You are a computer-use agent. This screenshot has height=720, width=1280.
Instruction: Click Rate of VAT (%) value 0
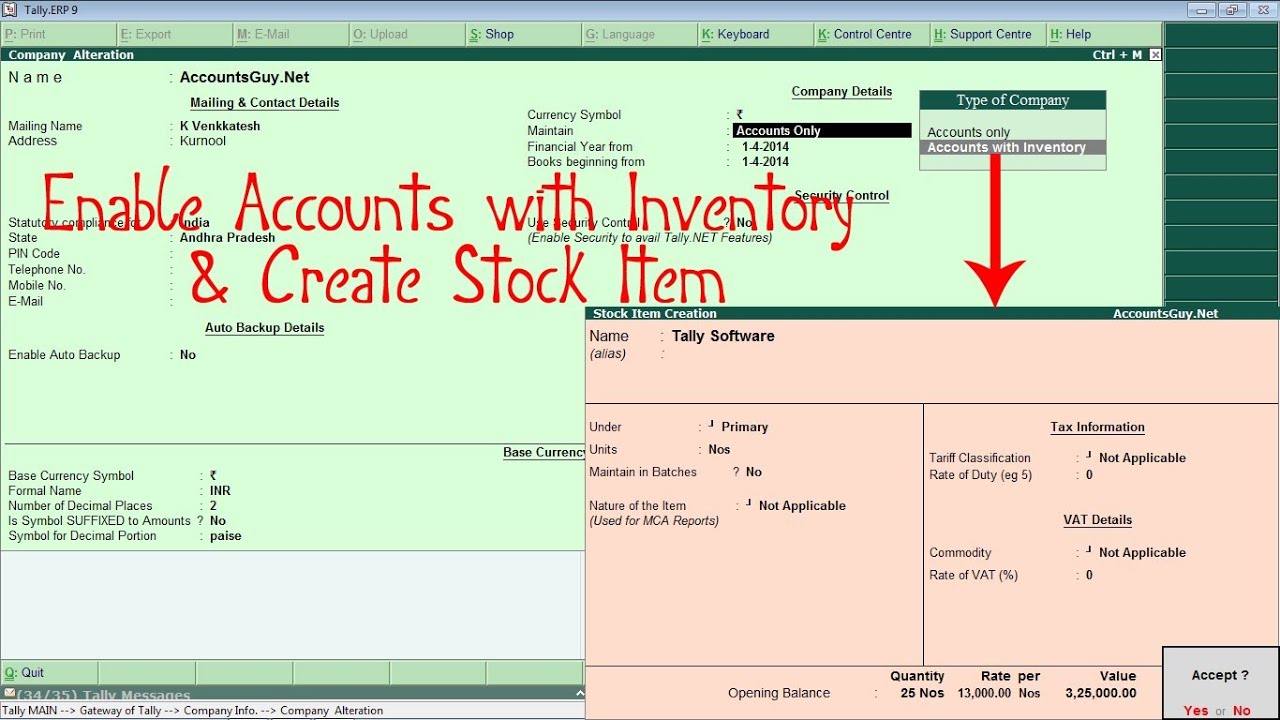pos(1089,575)
